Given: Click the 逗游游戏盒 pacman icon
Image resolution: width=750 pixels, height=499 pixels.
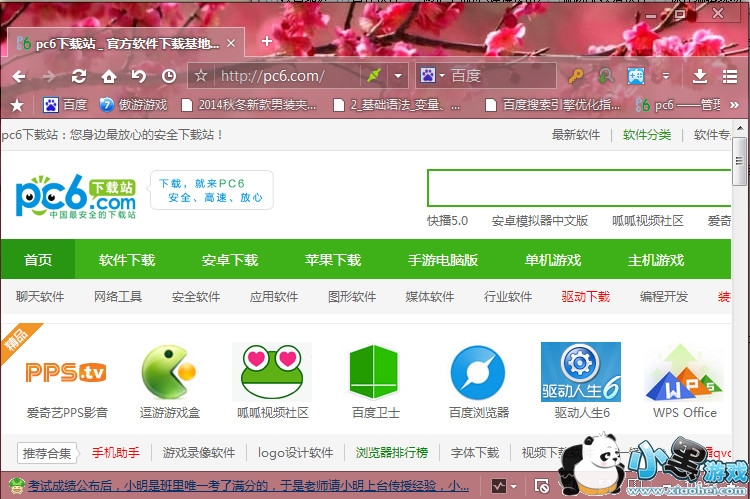Looking at the screenshot, I should [x=169, y=372].
